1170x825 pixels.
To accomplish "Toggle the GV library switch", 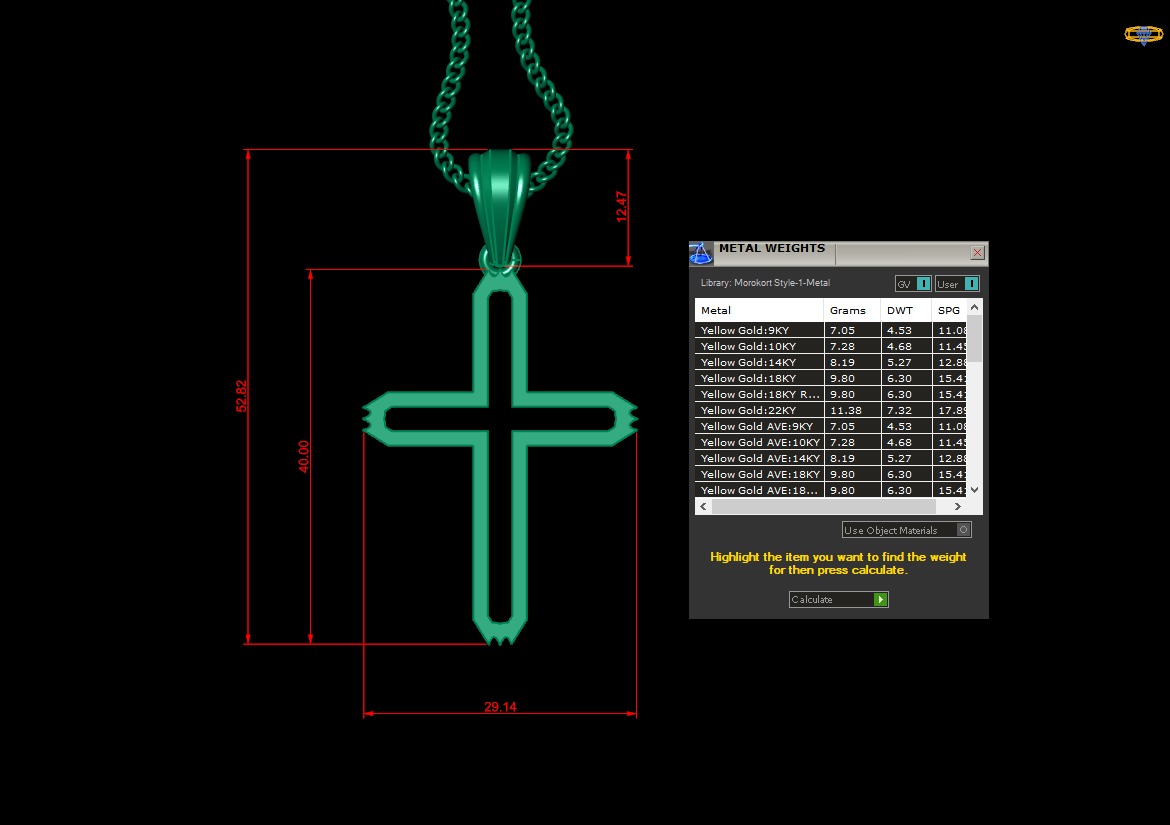I will coord(913,283).
